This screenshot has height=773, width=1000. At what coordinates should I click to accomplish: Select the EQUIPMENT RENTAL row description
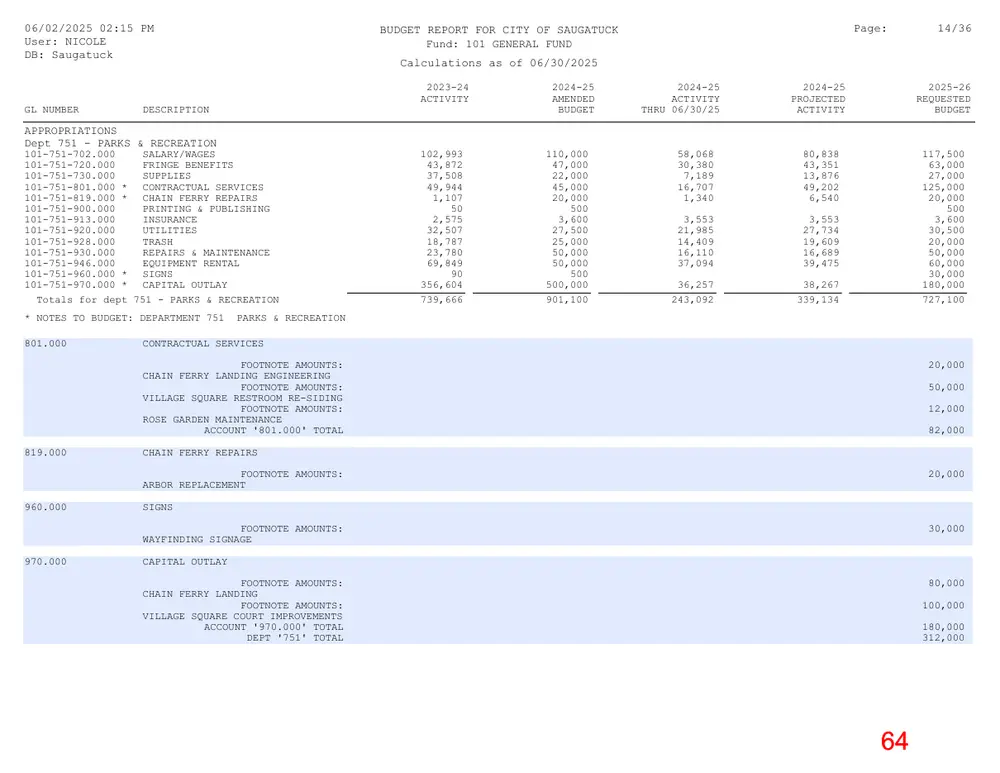point(191,263)
